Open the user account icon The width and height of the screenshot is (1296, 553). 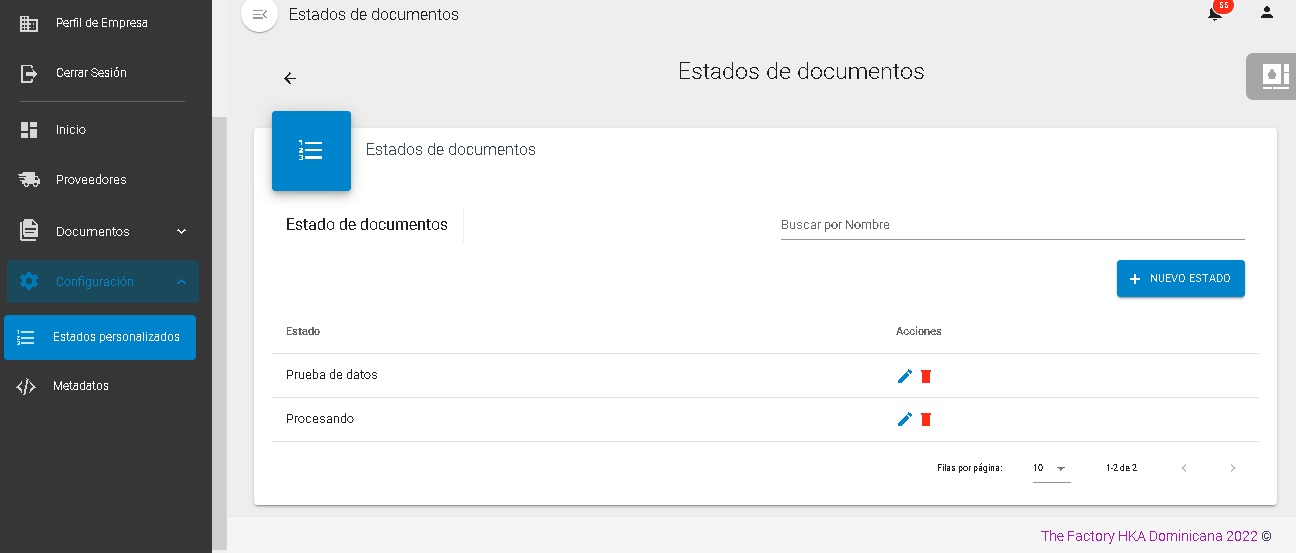pos(1267,13)
